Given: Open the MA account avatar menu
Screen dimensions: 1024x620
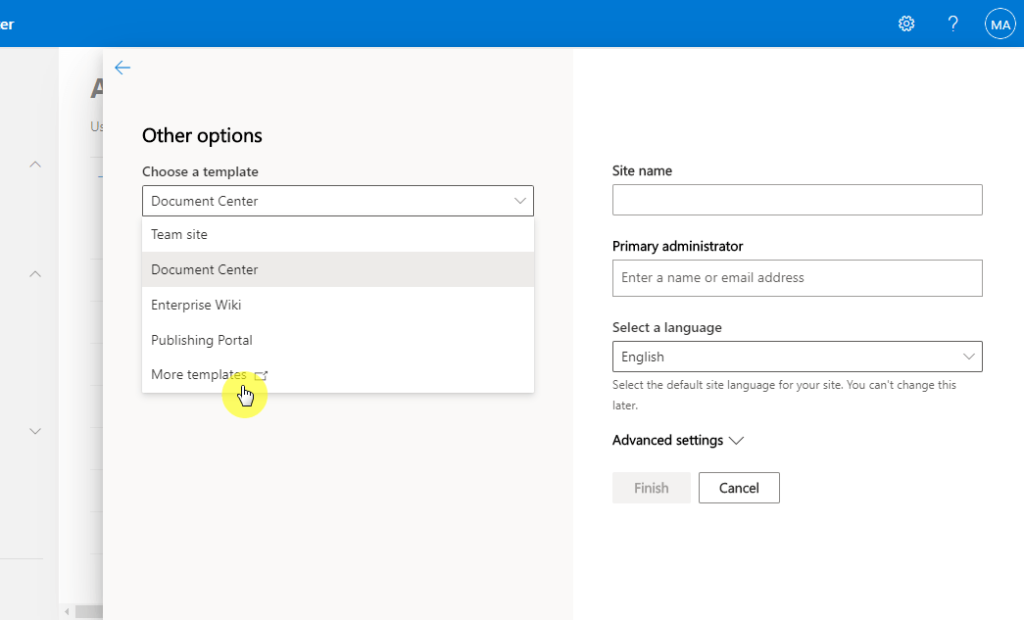Looking at the screenshot, I should click(1000, 24).
